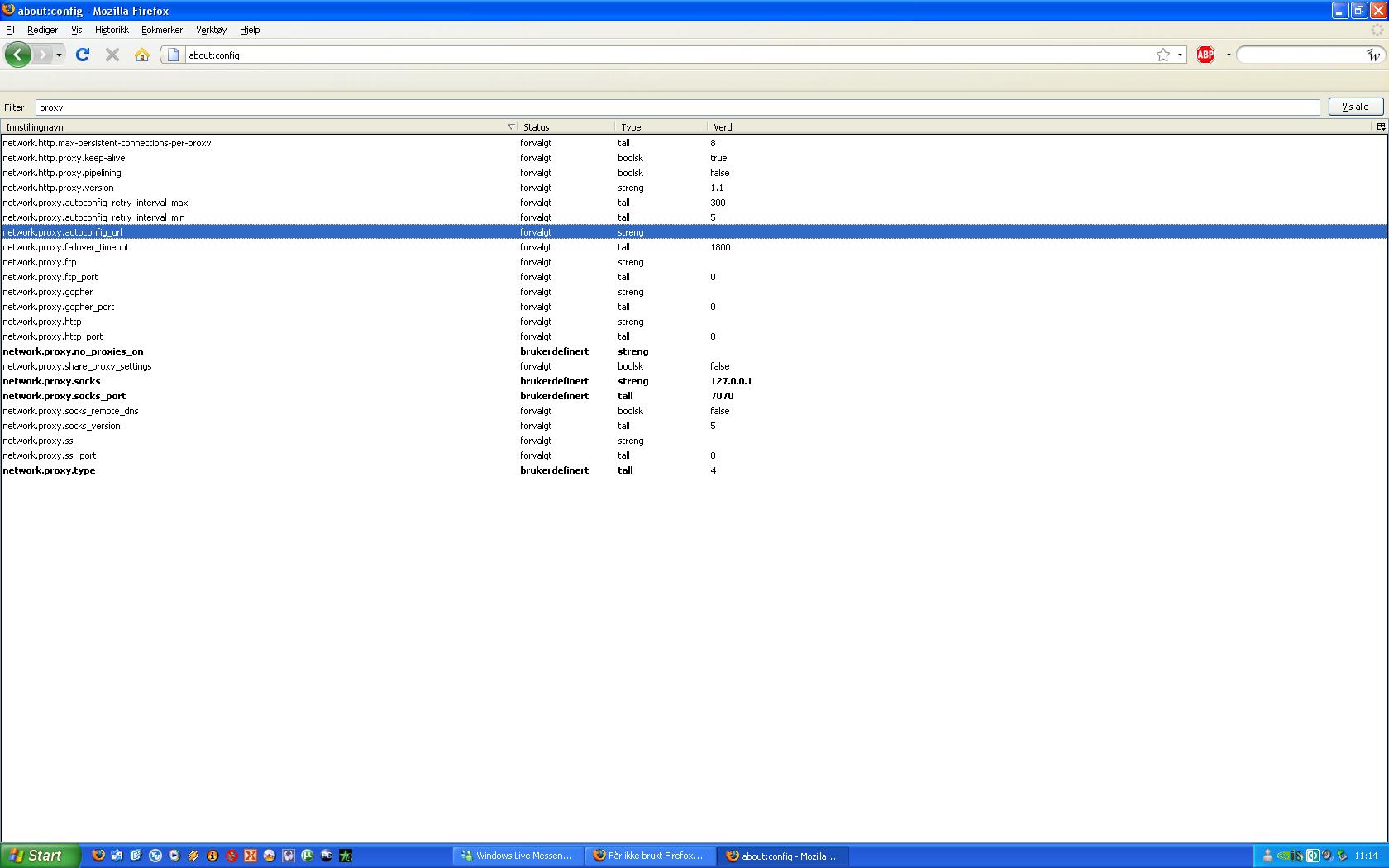Switch to Windows Live Messenger taskbar button

(x=517, y=856)
